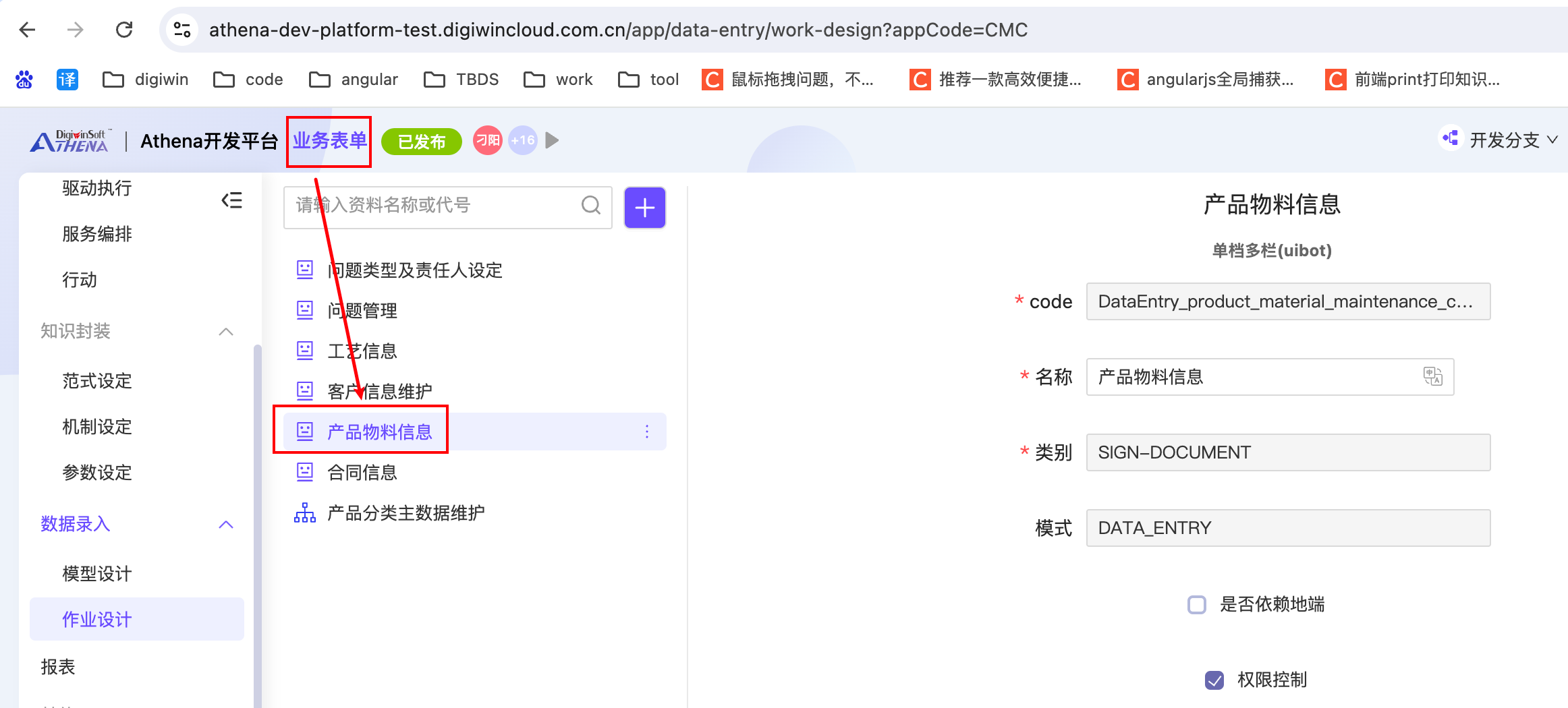
Task: Click the 已发布 status badge
Action: pos(421,142)
